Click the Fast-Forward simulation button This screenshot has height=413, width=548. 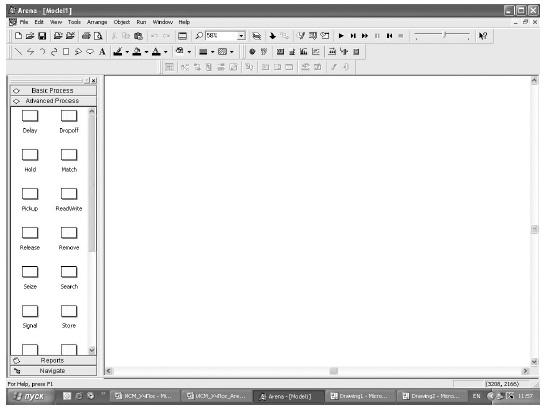365,36
